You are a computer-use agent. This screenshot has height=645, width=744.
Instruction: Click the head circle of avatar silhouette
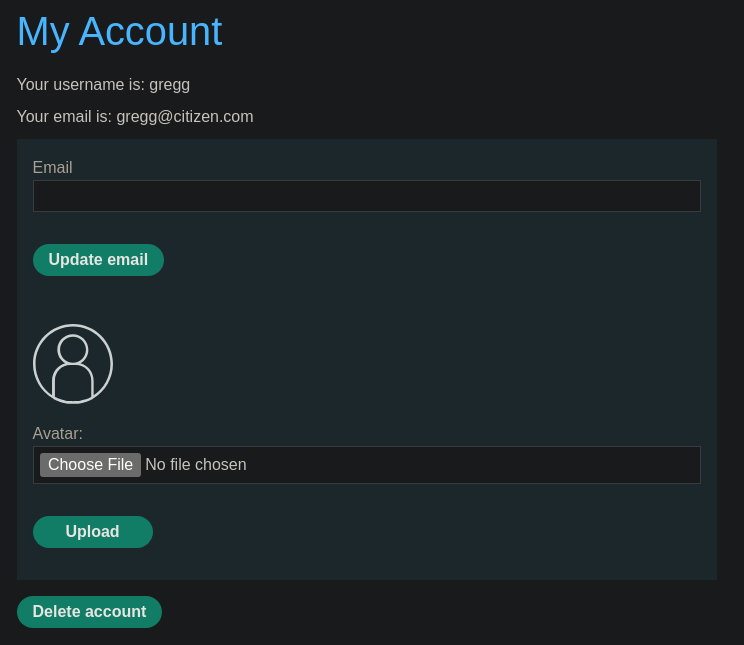[73, 350]
